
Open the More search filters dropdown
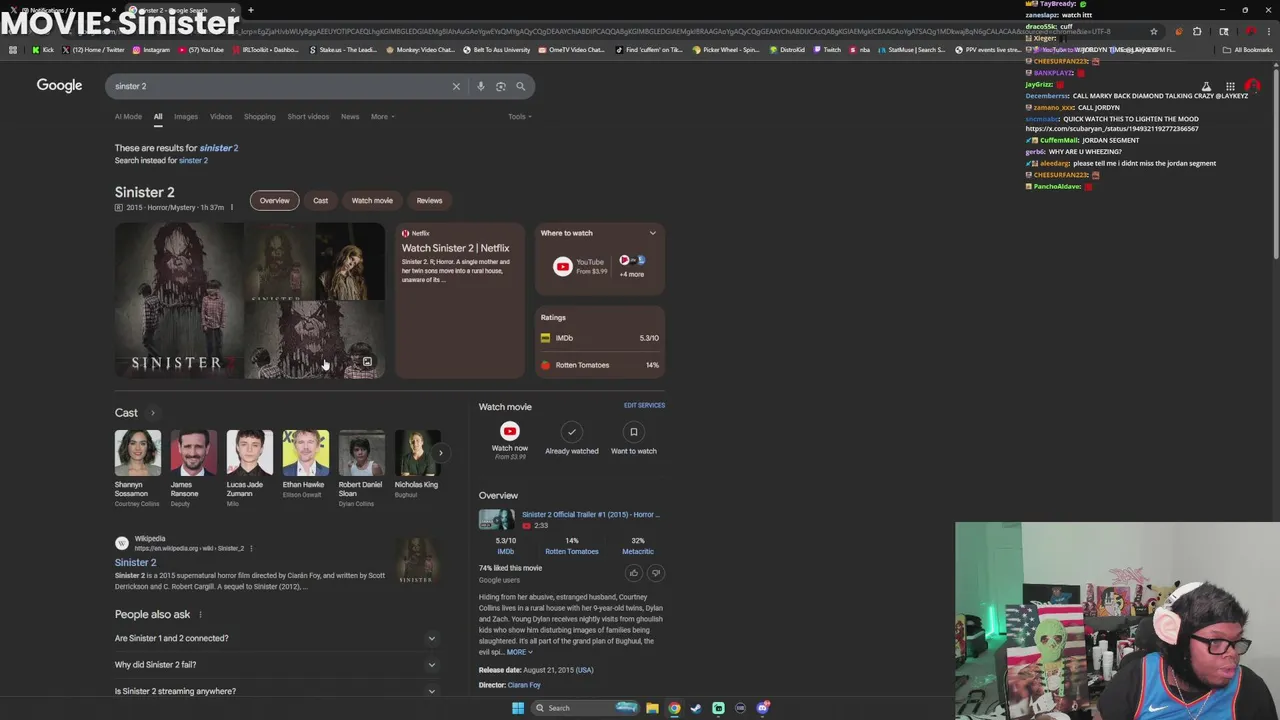(383, 117)
